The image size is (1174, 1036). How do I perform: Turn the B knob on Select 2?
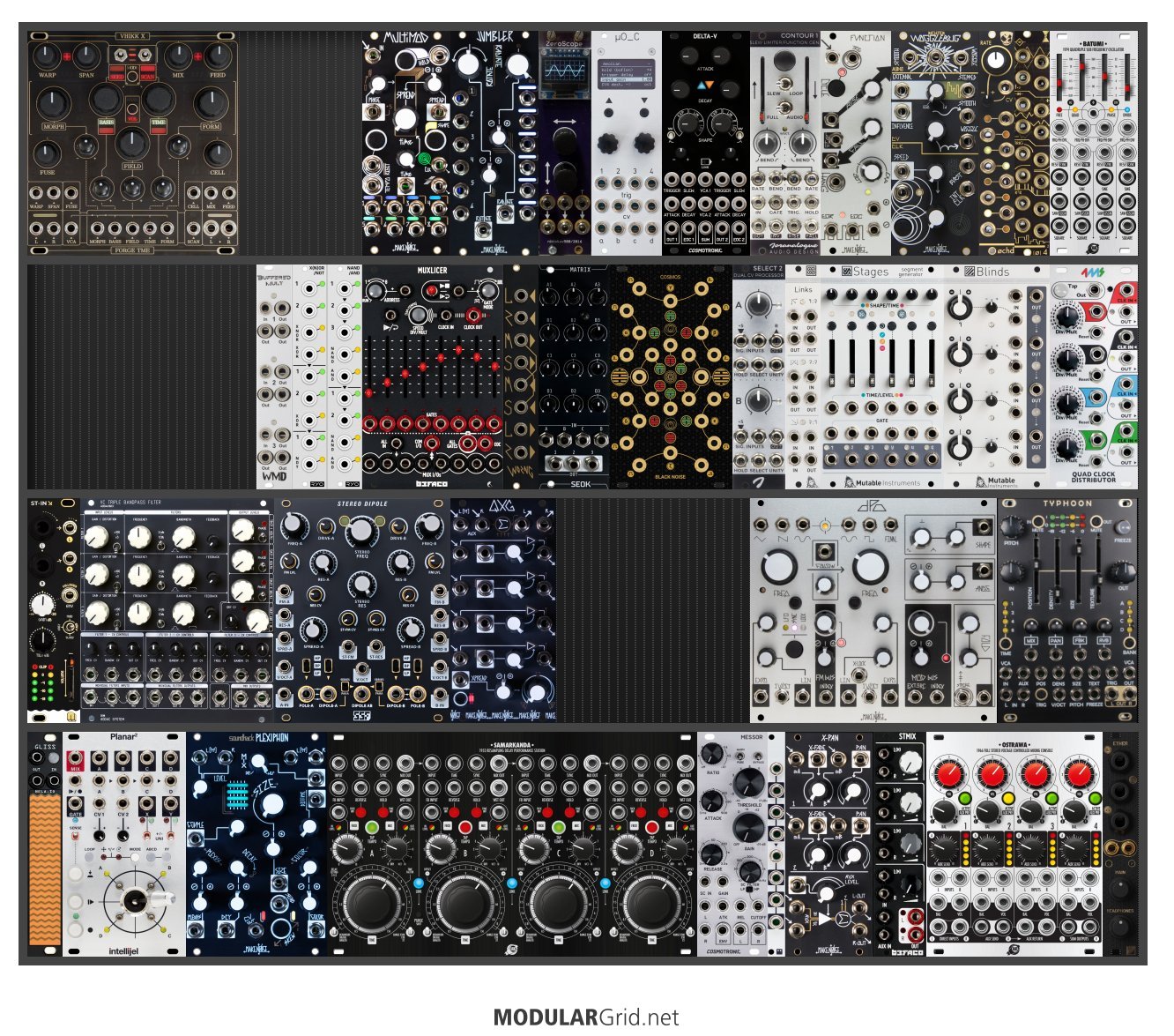(758, 401)
